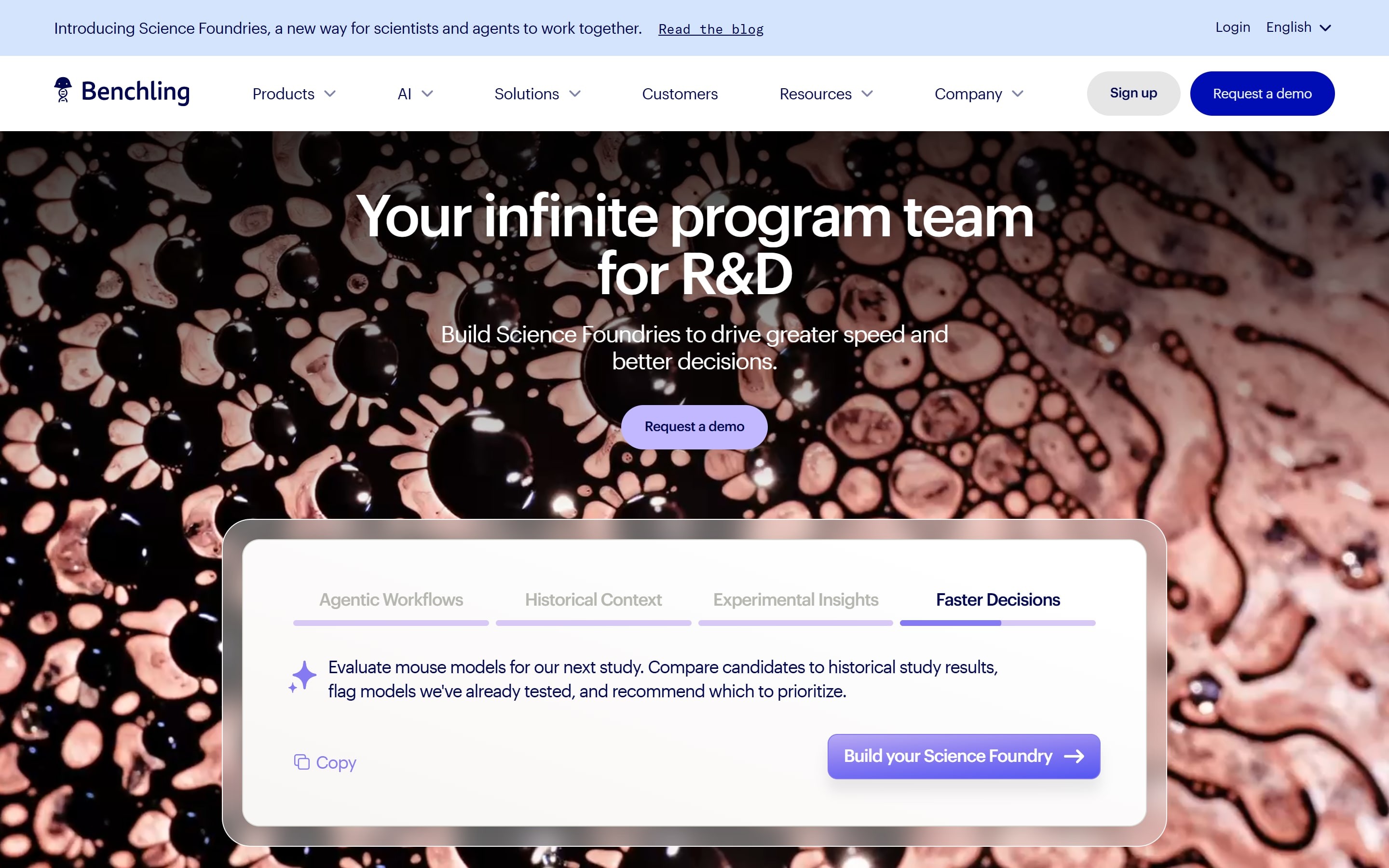The height and width of the screenshot is (868, 1389).
Task: Click the Benchling wordmark text
Action: (x=136, y=92)
